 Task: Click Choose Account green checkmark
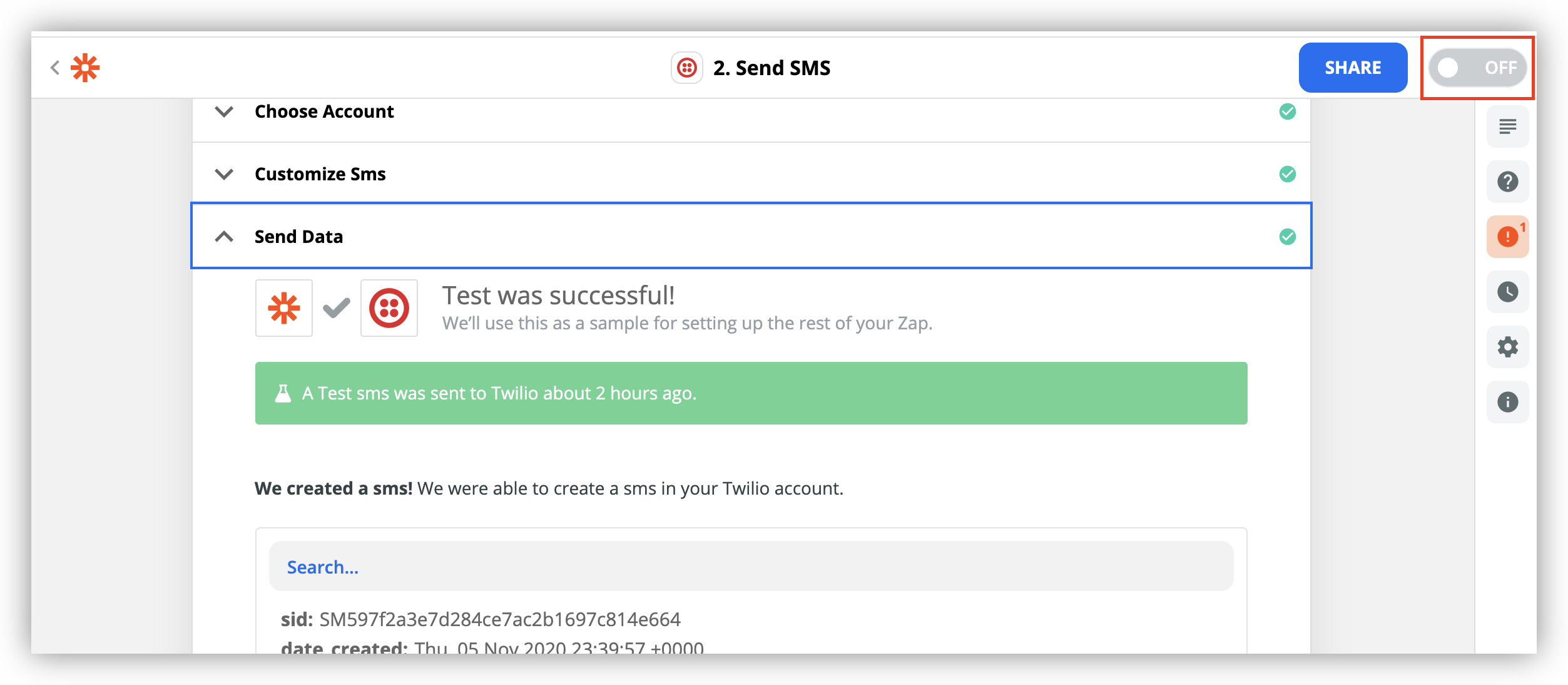[1287, 112]
